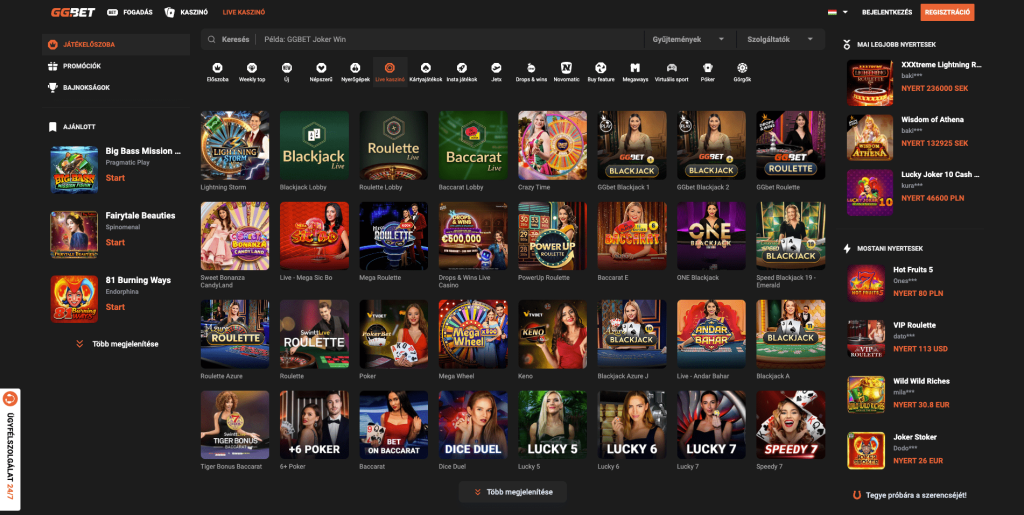Select the Görgők category
This screenshot has width=1024, height=515.
[x=742, y=72]
